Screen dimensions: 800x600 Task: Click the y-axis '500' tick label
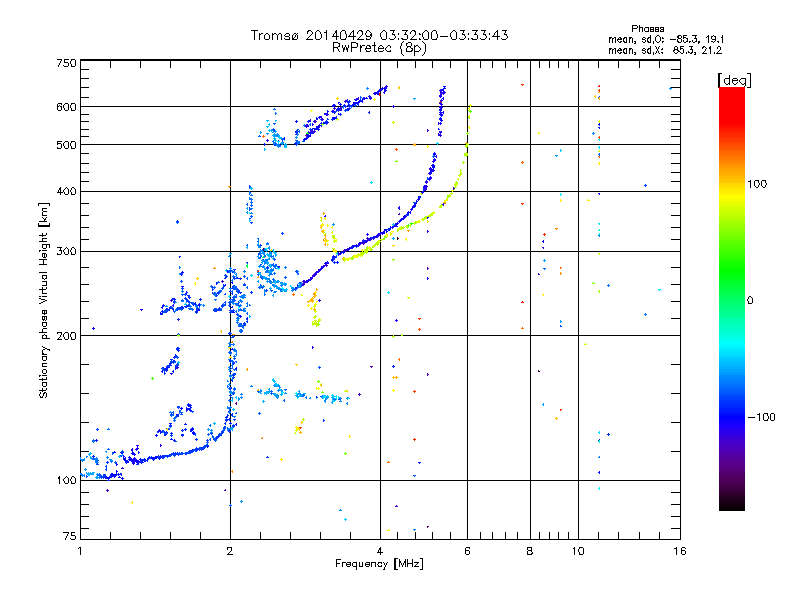click(66, 145)
